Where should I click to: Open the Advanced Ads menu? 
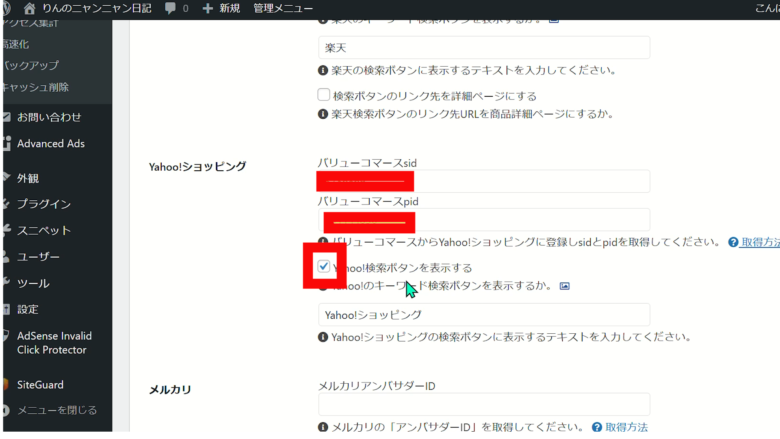pos(50,143)
